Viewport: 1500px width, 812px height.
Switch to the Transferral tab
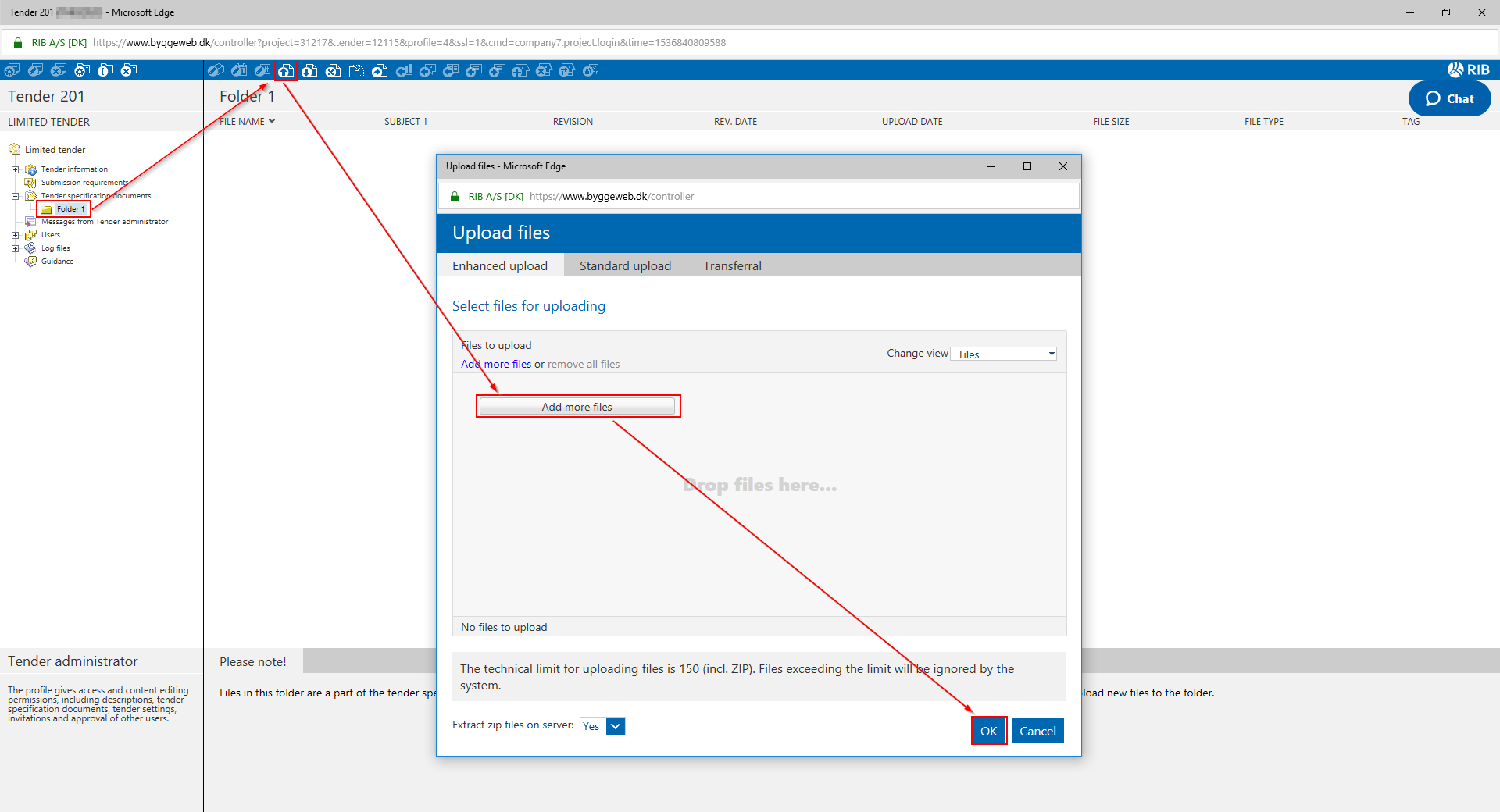732,266
